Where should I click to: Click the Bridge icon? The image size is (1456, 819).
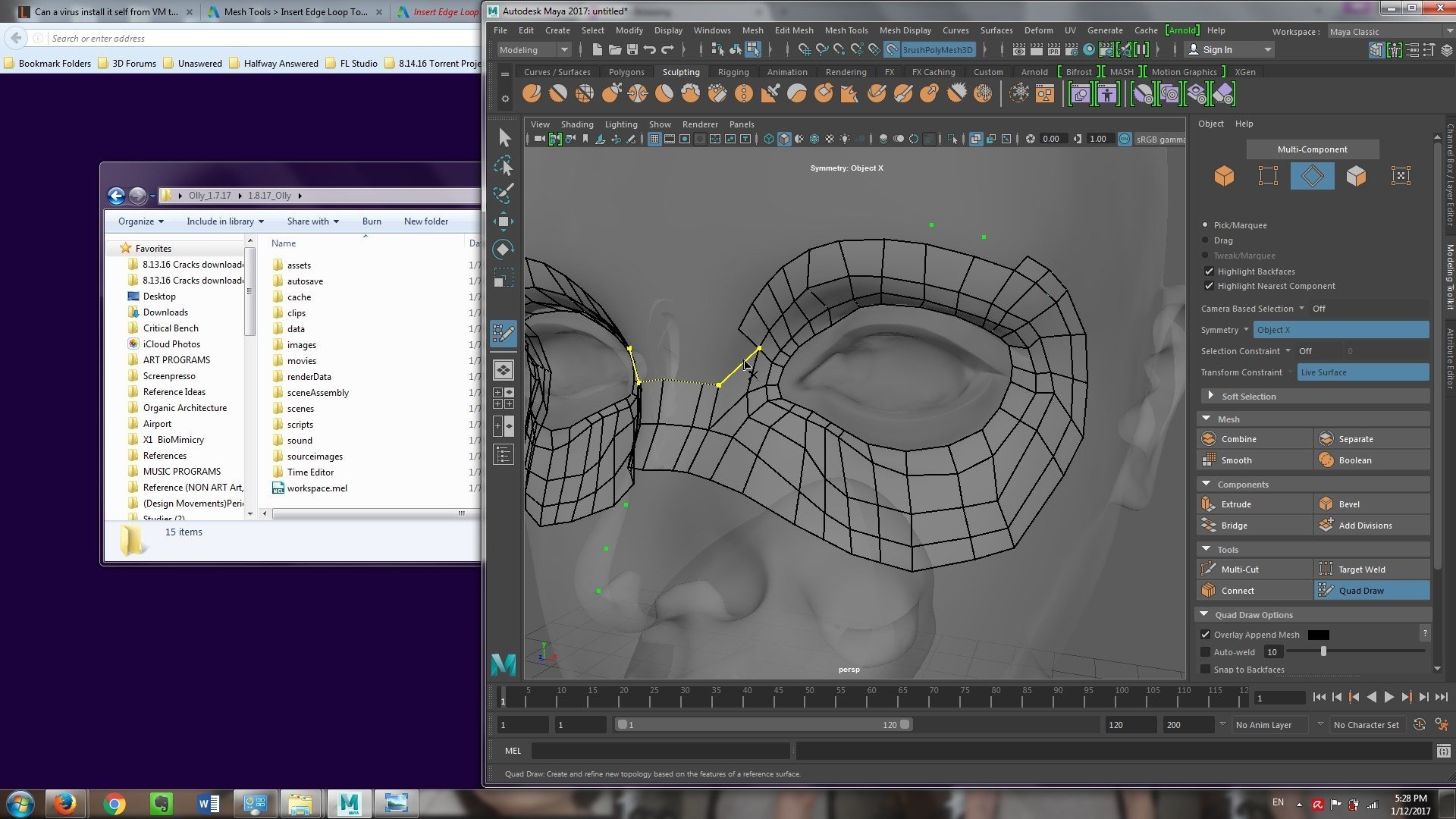(1209, 526)
